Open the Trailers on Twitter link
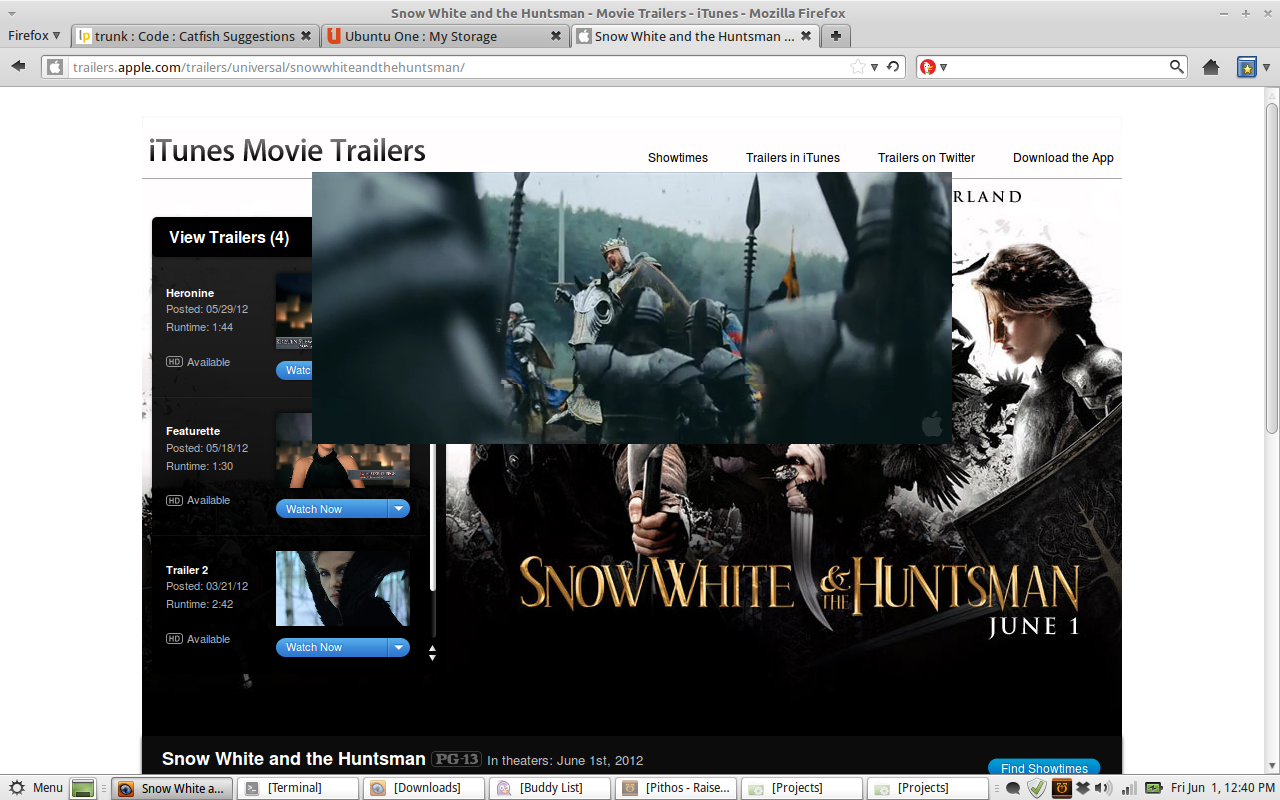 (x=926, y=158)
